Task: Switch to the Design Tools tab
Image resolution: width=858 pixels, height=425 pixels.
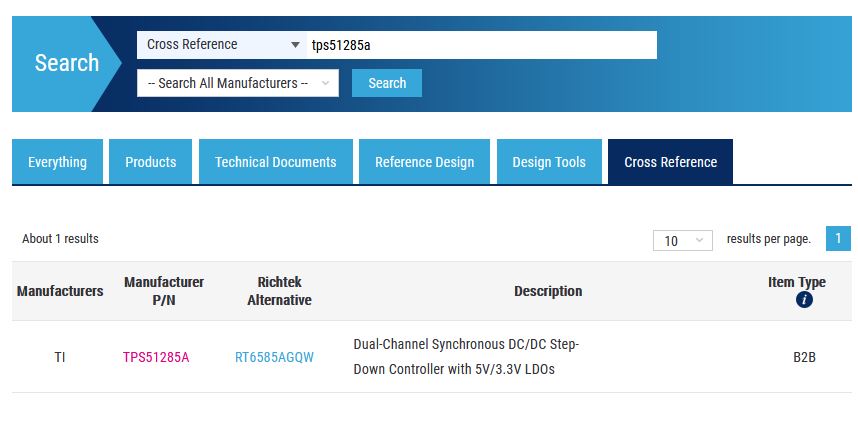Action: (x=549, y=162)
